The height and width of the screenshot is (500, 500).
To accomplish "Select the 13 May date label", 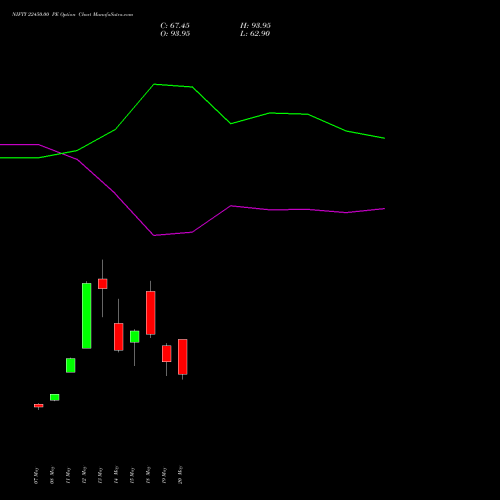I will 100,475.
